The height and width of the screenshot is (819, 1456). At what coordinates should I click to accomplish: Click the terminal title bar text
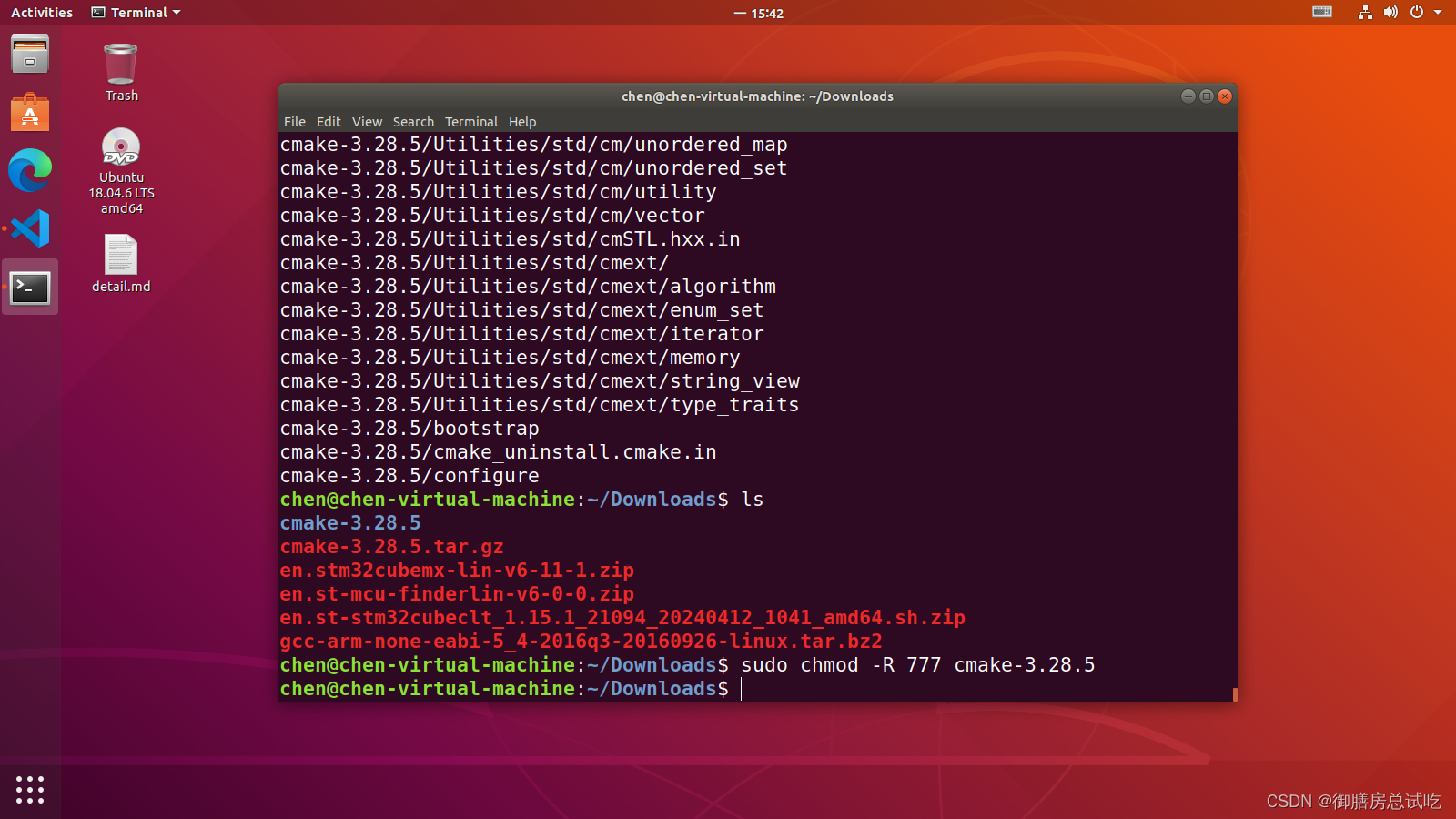(757, 96)
